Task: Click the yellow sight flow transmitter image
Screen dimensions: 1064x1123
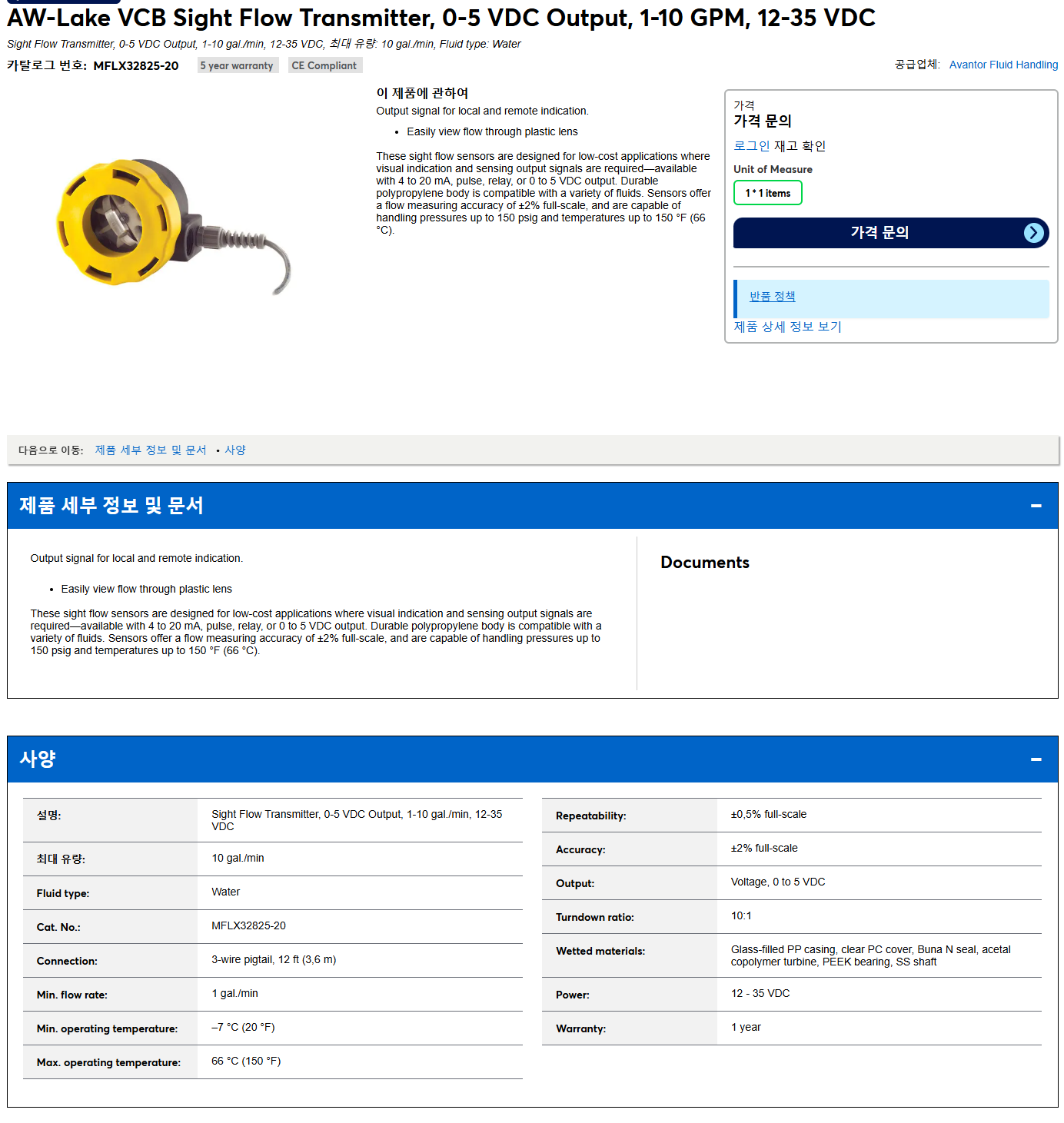Action: [173, 226]
